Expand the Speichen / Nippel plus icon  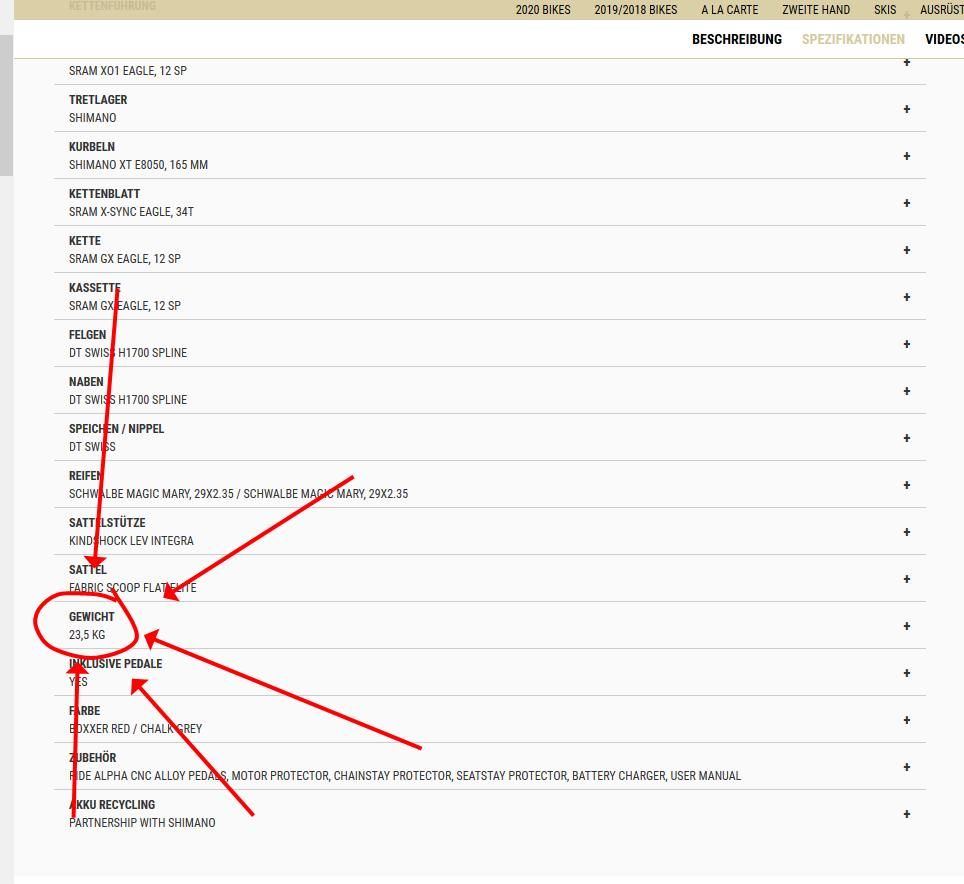906,438
